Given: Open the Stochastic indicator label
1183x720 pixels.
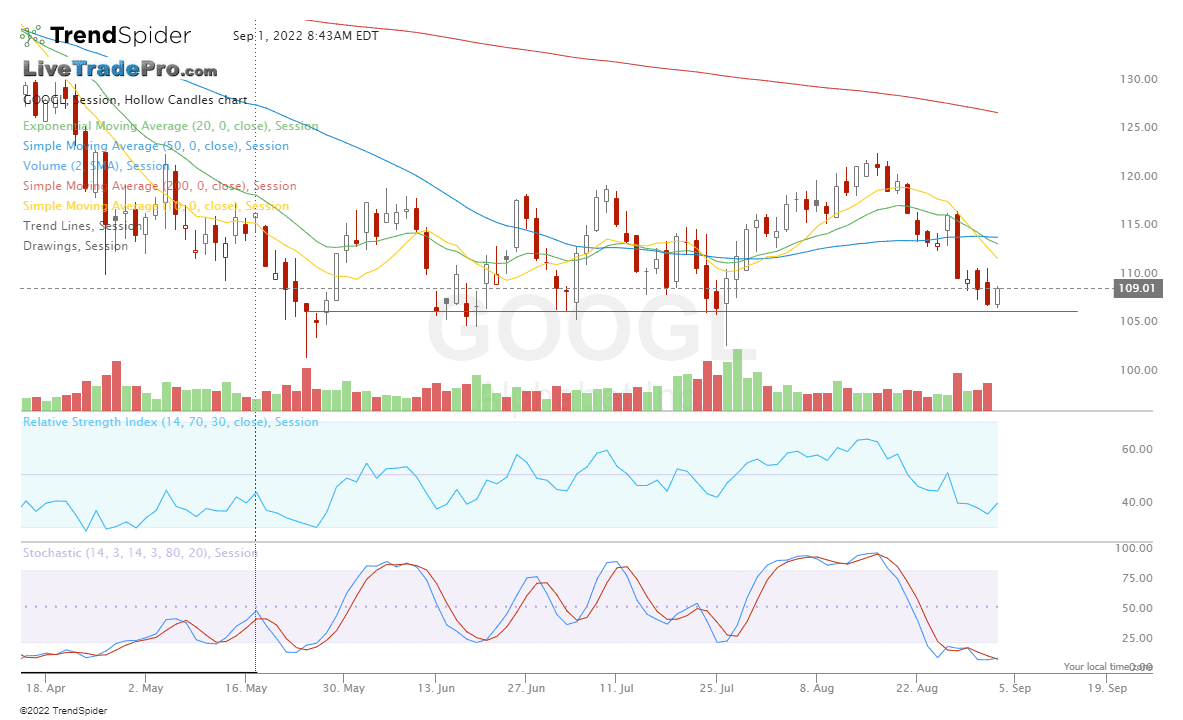Looking at the screenshot, I should point(140,553).
